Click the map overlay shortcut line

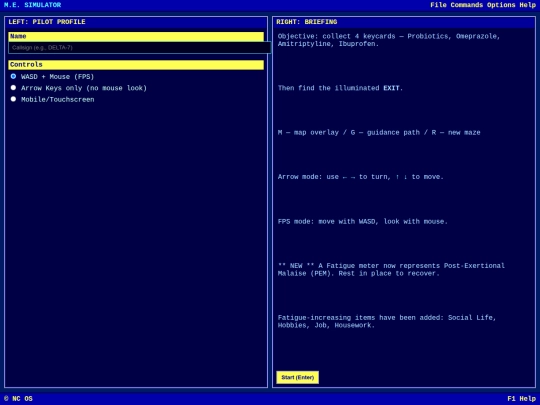(x=379, y=133)
